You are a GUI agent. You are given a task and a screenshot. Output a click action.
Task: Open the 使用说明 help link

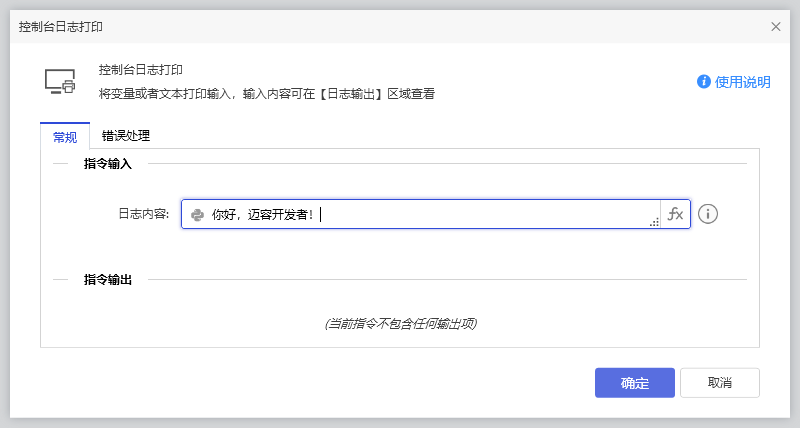coord(742,82)
